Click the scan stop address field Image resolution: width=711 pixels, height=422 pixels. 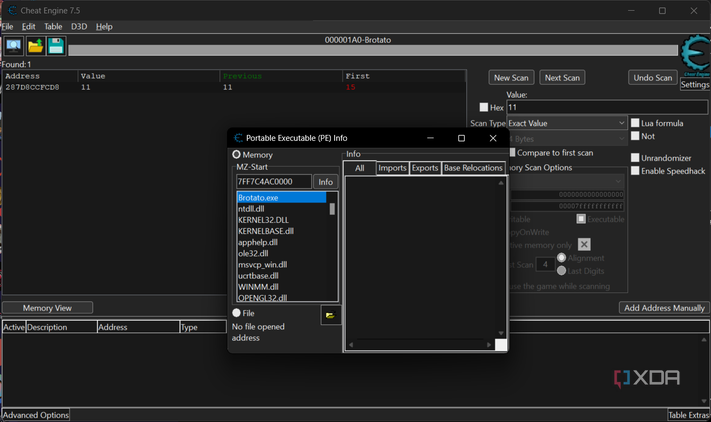567,206
